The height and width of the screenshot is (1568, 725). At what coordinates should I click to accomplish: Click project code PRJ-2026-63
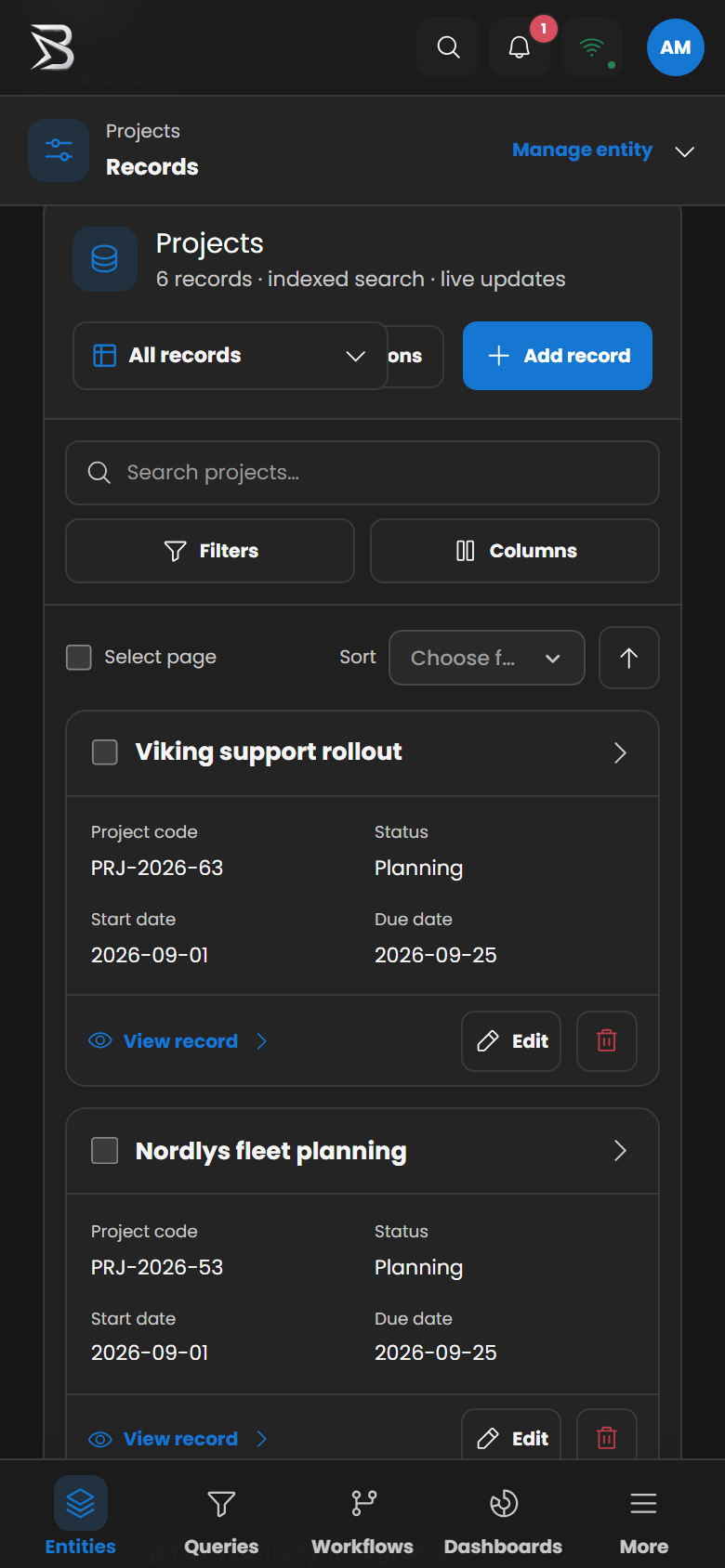(x=157, y=868)
